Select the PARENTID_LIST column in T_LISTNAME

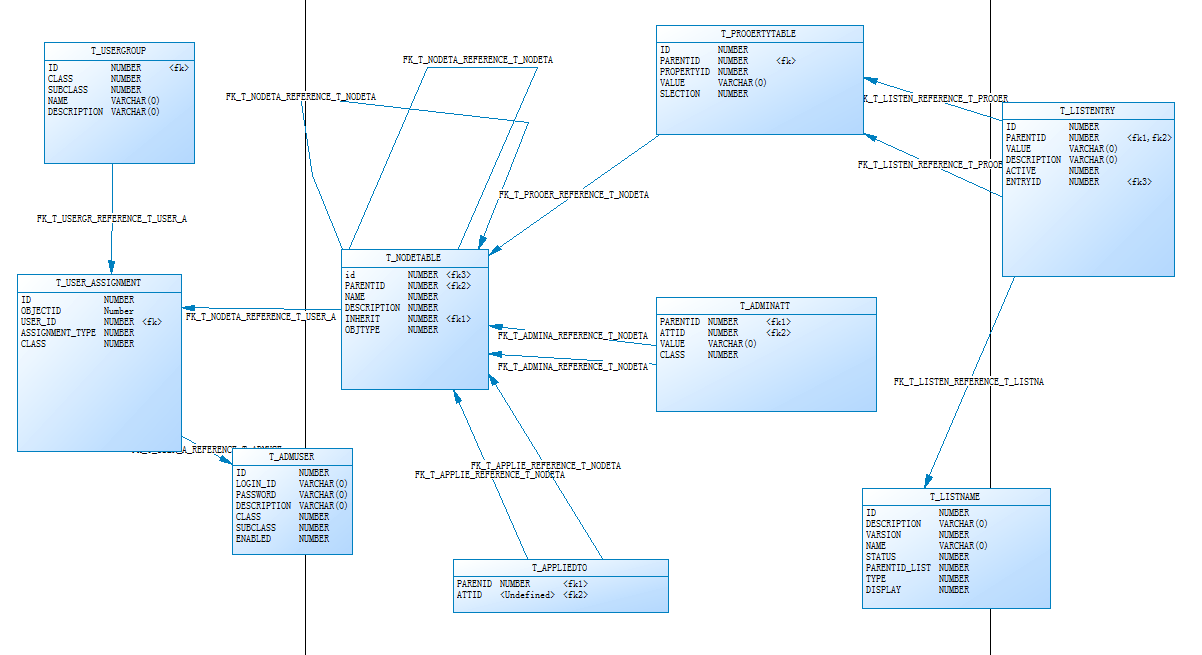(x=898, y=568)
